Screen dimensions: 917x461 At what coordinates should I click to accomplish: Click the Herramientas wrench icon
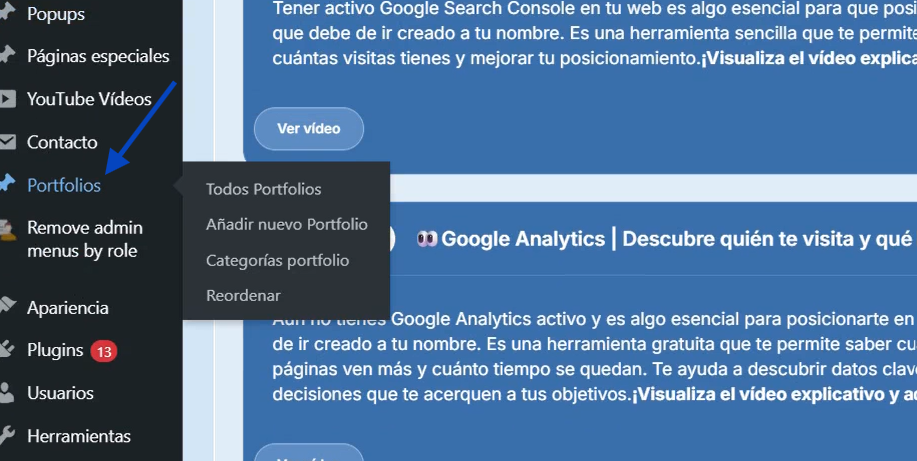(7, 436)
